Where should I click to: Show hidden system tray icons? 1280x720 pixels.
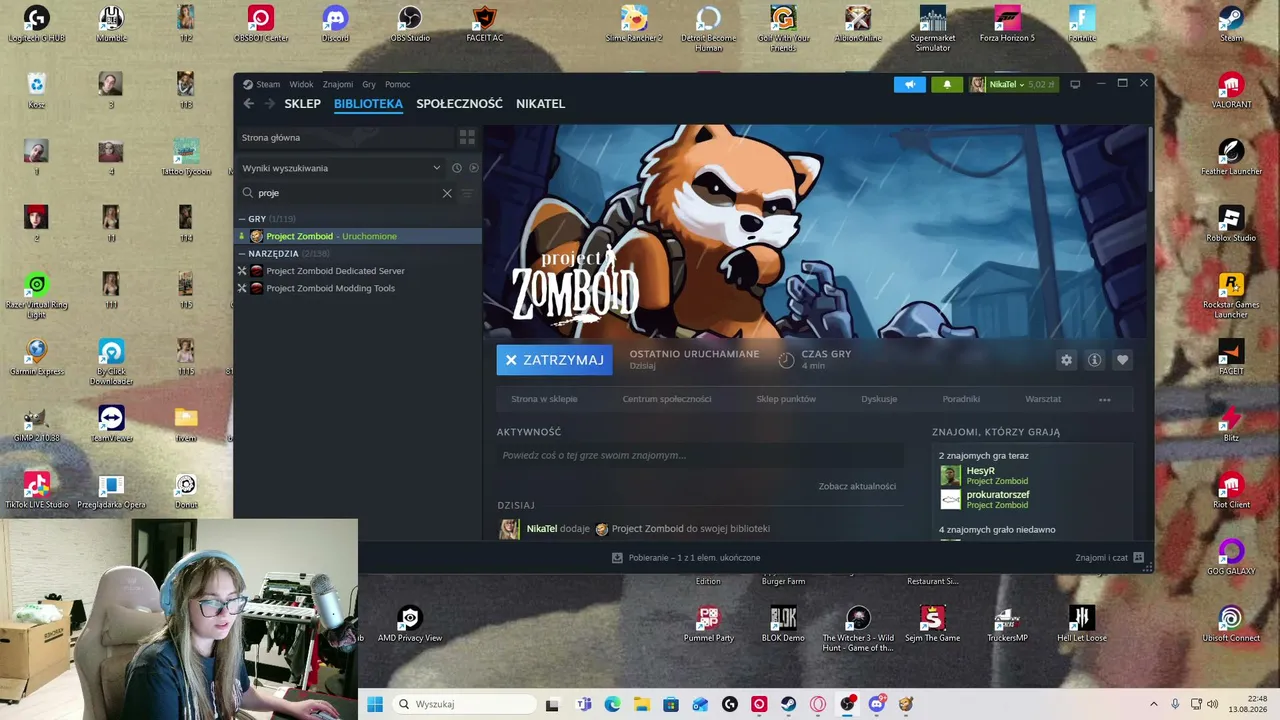click(x=1153, y=704)
